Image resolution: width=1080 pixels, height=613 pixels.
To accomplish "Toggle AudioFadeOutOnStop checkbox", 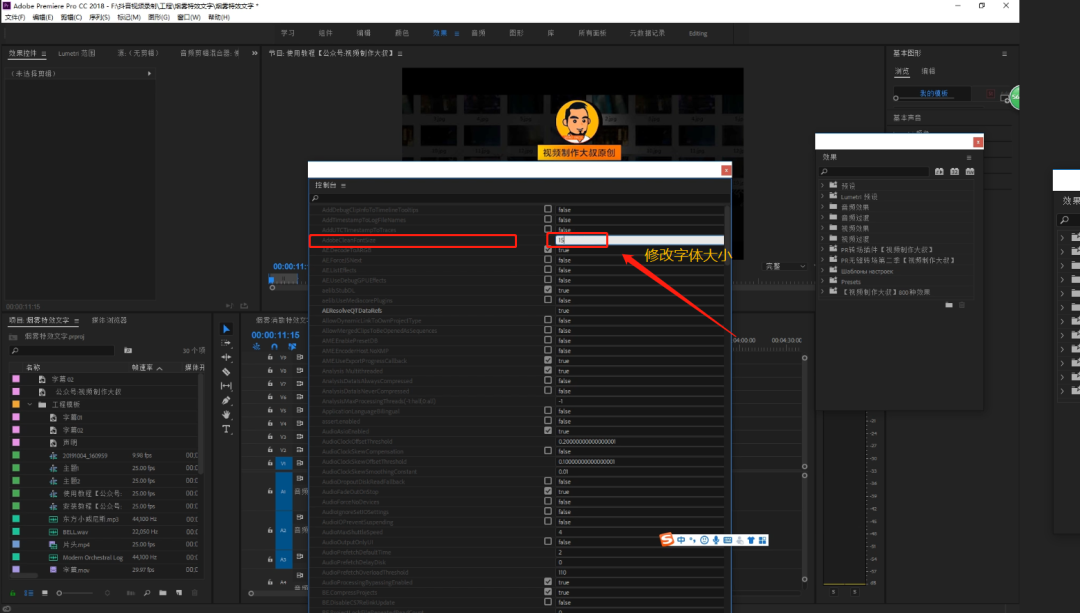I will (548, 491).
